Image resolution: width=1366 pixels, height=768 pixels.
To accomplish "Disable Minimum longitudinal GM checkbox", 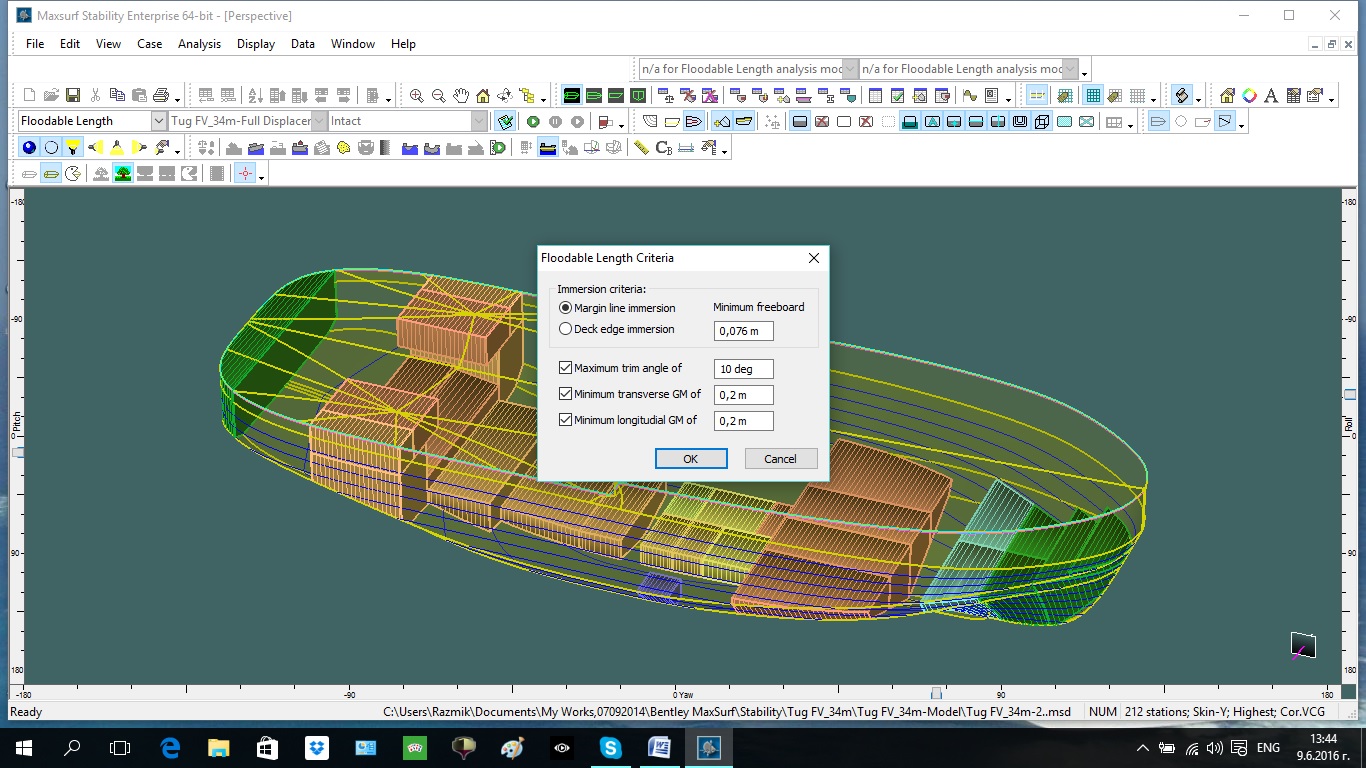I will click(x=566, y=420).
